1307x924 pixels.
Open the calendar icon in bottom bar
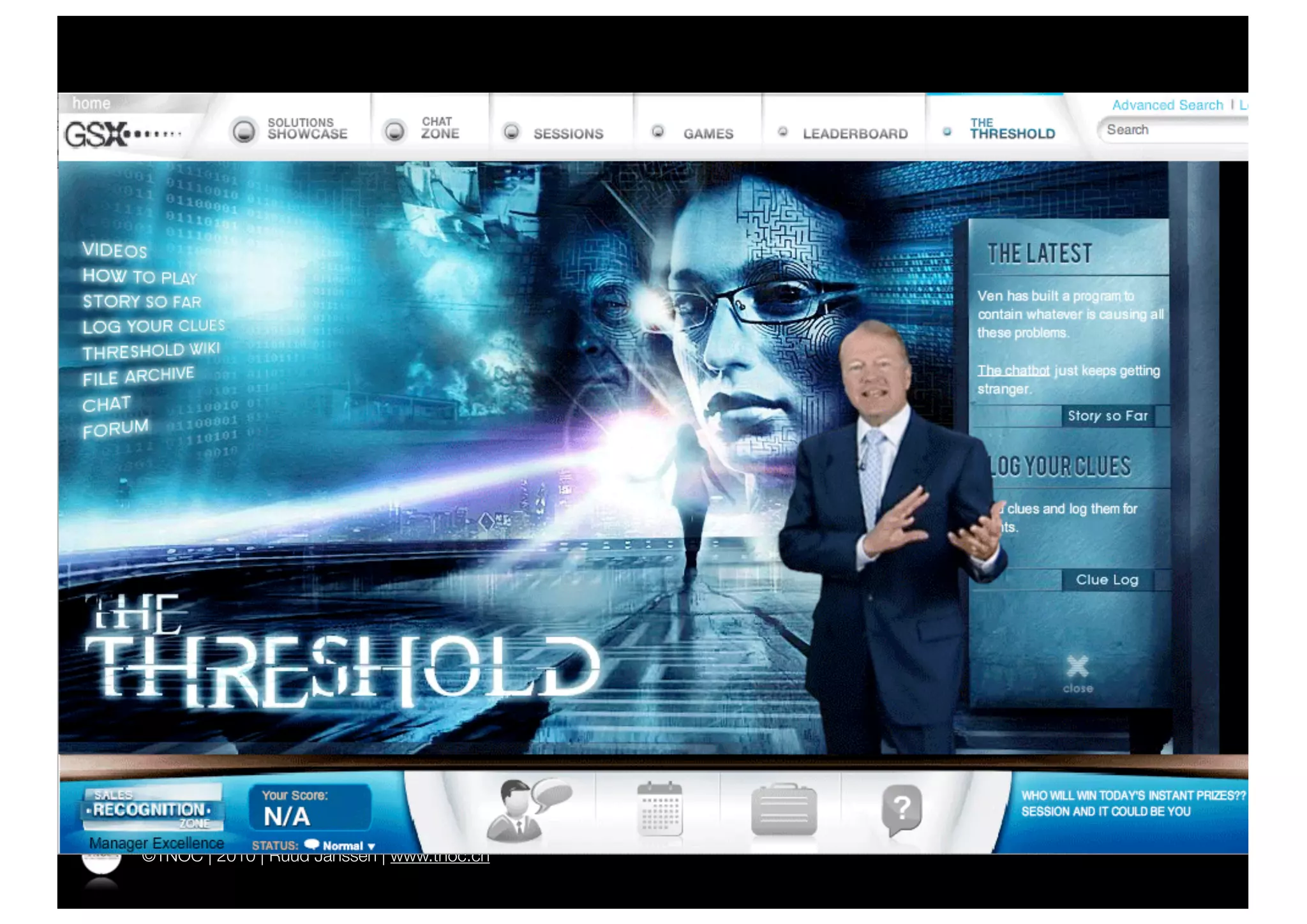click(659, 809)
